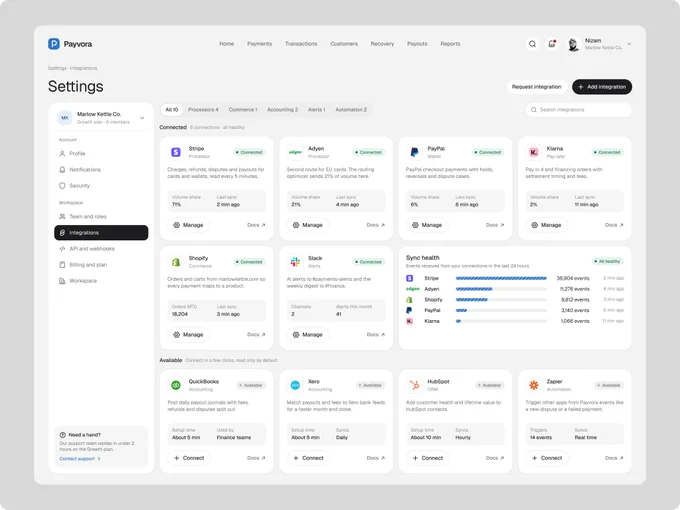The image size is (680, 510).
Task: Filter by Alerts 1 tab
Action: 317,110
